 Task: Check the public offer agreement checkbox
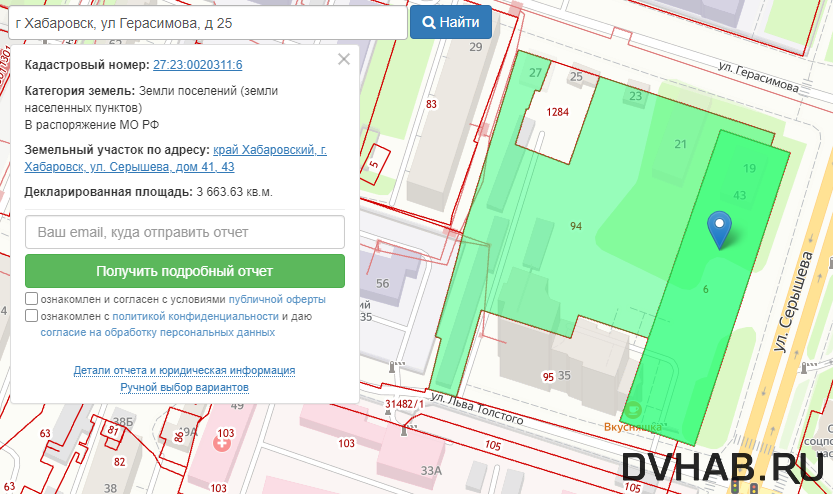point(31,299)
